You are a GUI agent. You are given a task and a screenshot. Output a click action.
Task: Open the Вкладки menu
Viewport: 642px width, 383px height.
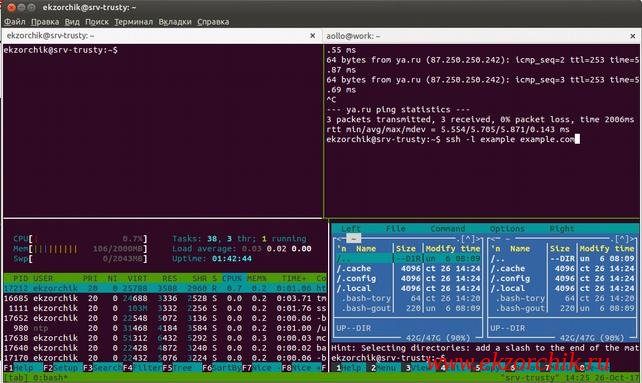point(175,22)
